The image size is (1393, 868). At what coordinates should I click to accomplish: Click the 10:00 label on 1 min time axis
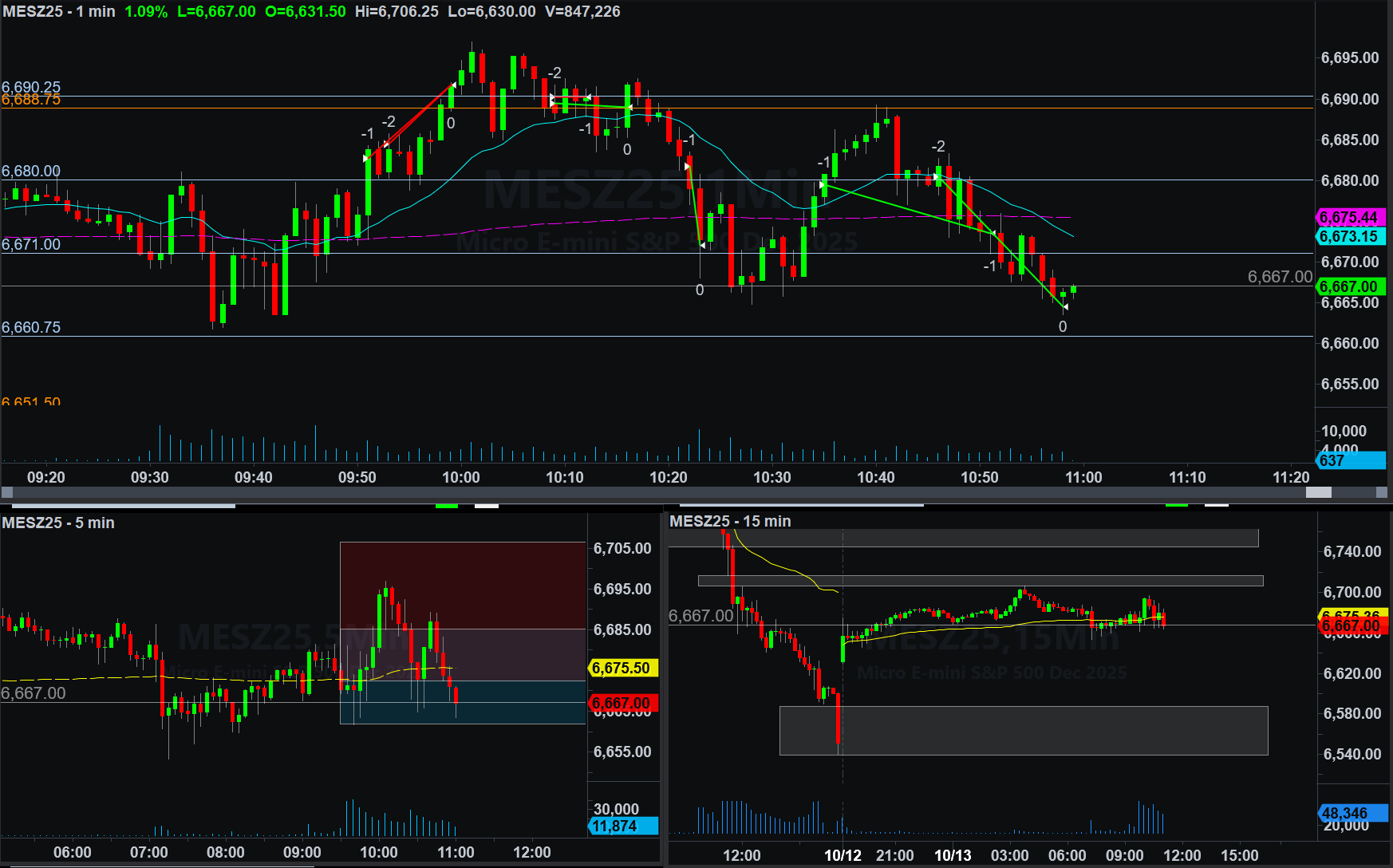tap(461, 477)
